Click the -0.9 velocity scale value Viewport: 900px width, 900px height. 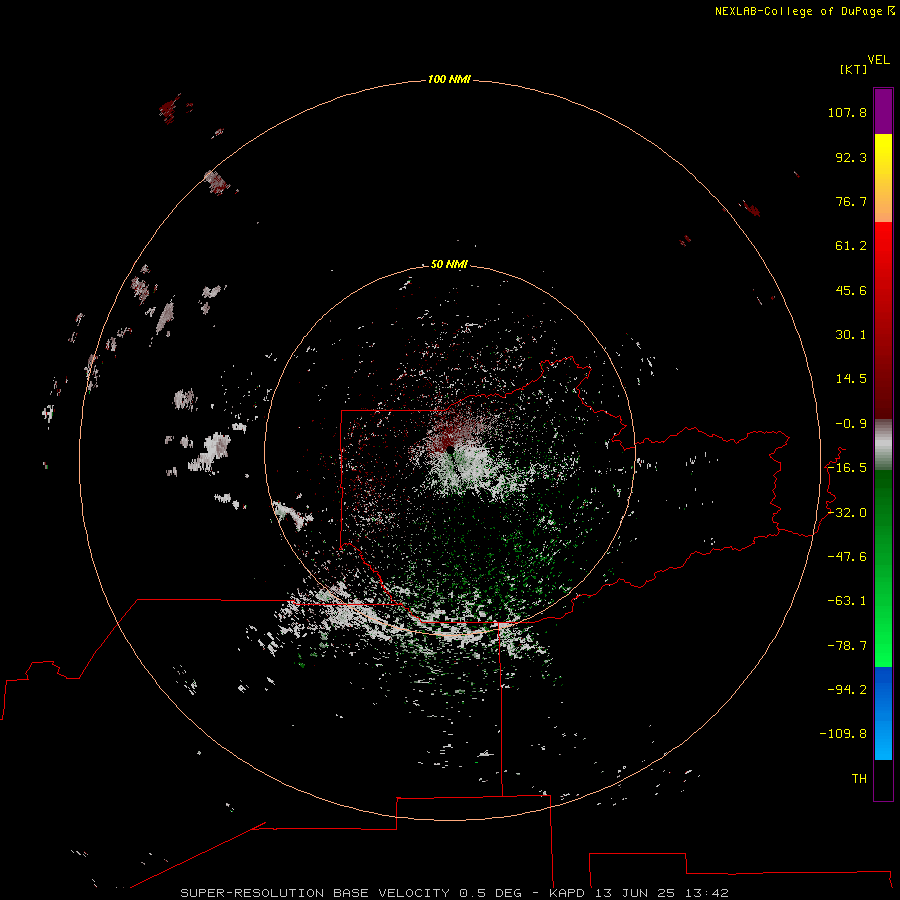pyautogui.click(x=851, y=424)
